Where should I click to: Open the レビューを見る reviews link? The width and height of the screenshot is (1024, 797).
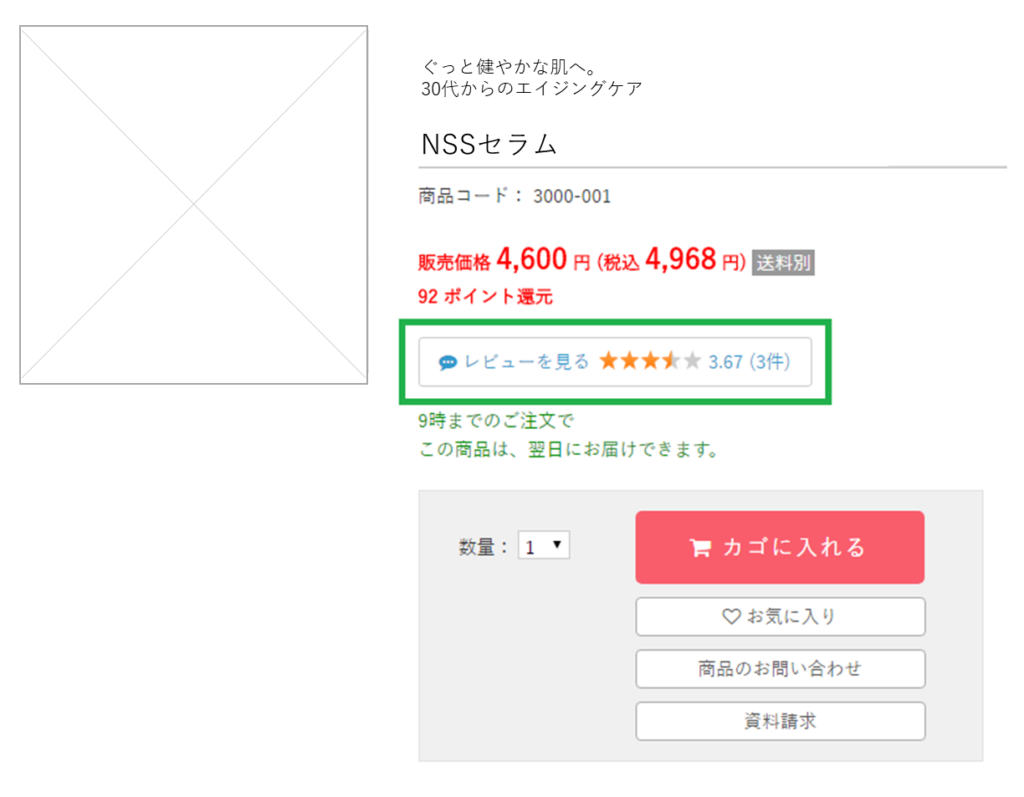[527, 362]
